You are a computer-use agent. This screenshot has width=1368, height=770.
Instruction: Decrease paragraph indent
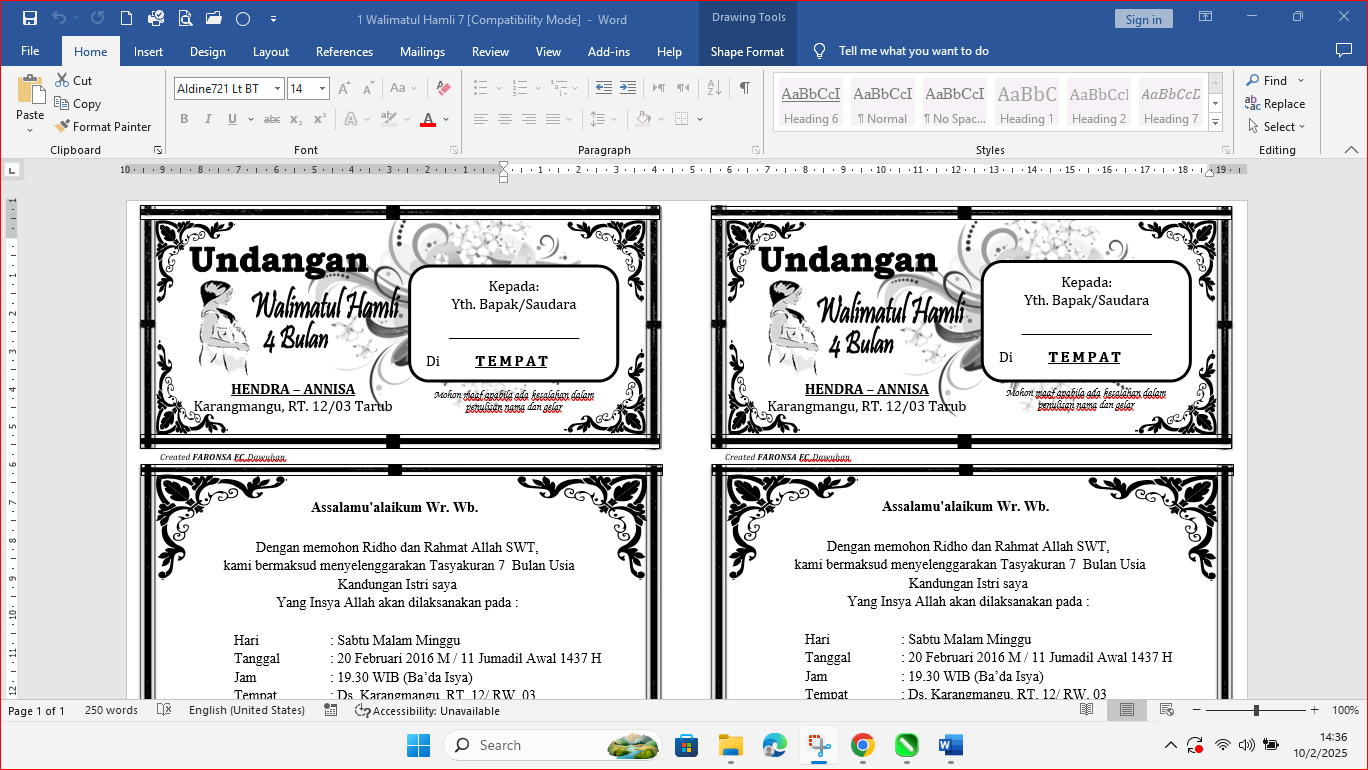(604, 88)
